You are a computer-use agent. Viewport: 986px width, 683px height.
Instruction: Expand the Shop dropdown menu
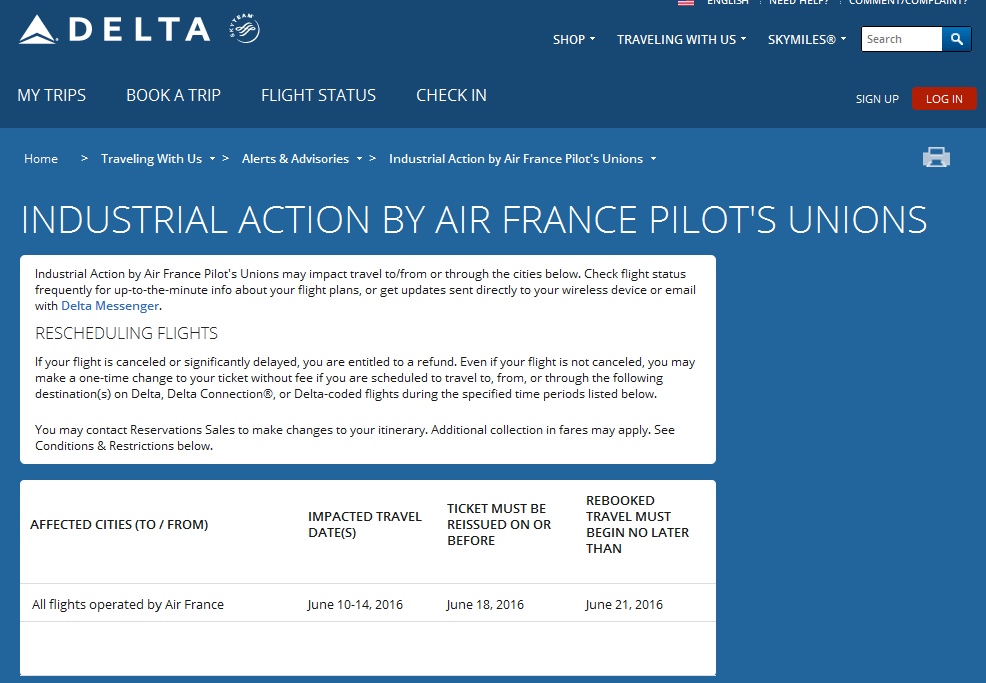pyautogui.click(x=574, y=40)
